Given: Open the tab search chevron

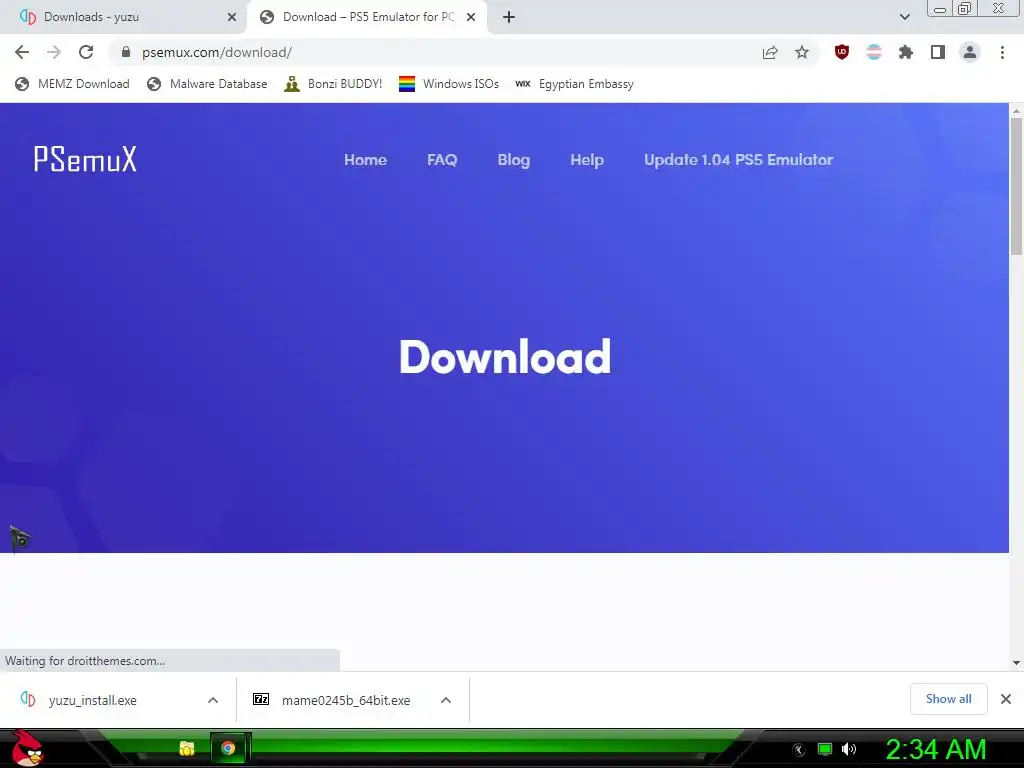Looking at the screenshot, I should pos(904,17).
